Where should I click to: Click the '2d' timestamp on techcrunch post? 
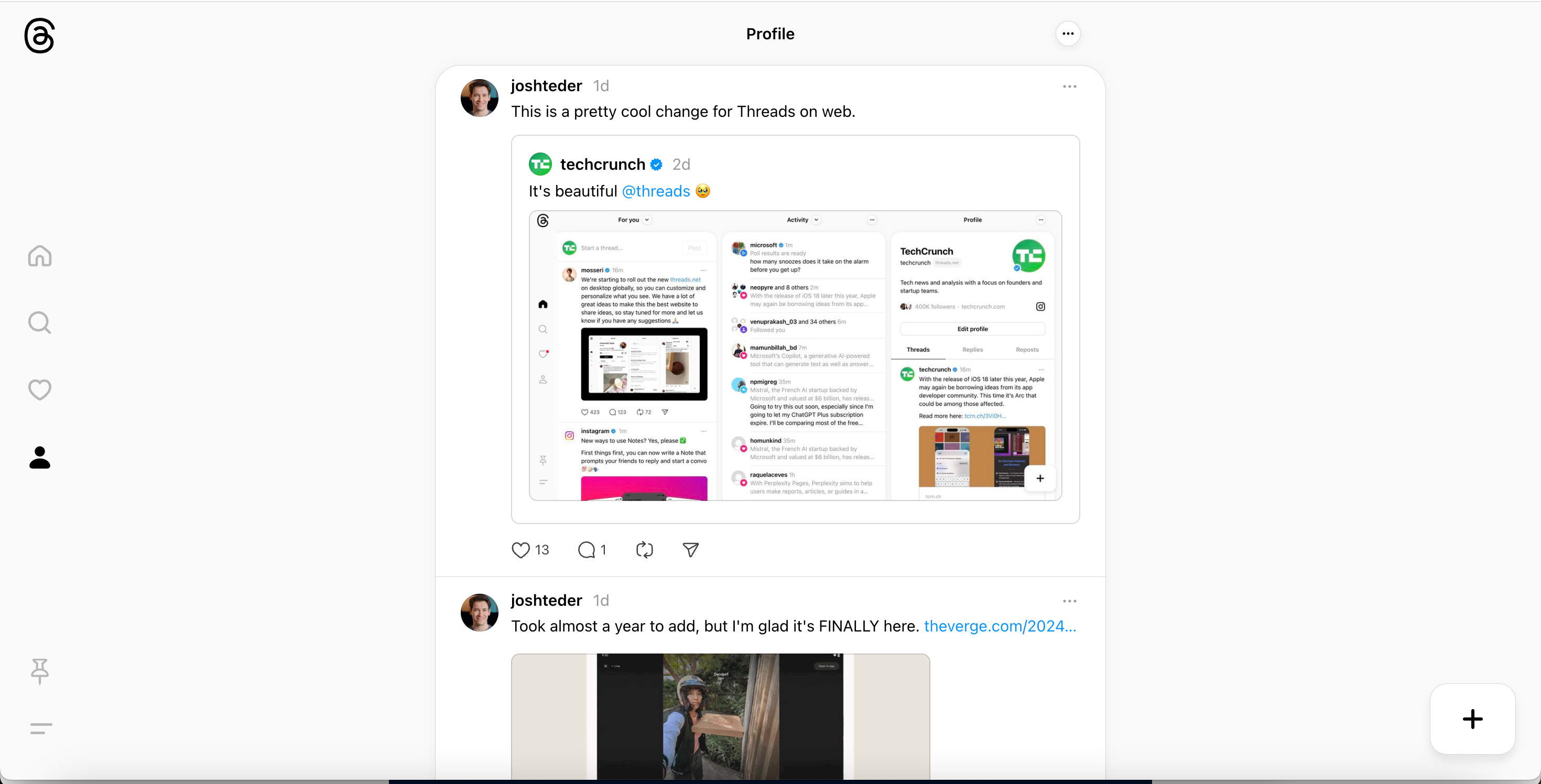681,165
